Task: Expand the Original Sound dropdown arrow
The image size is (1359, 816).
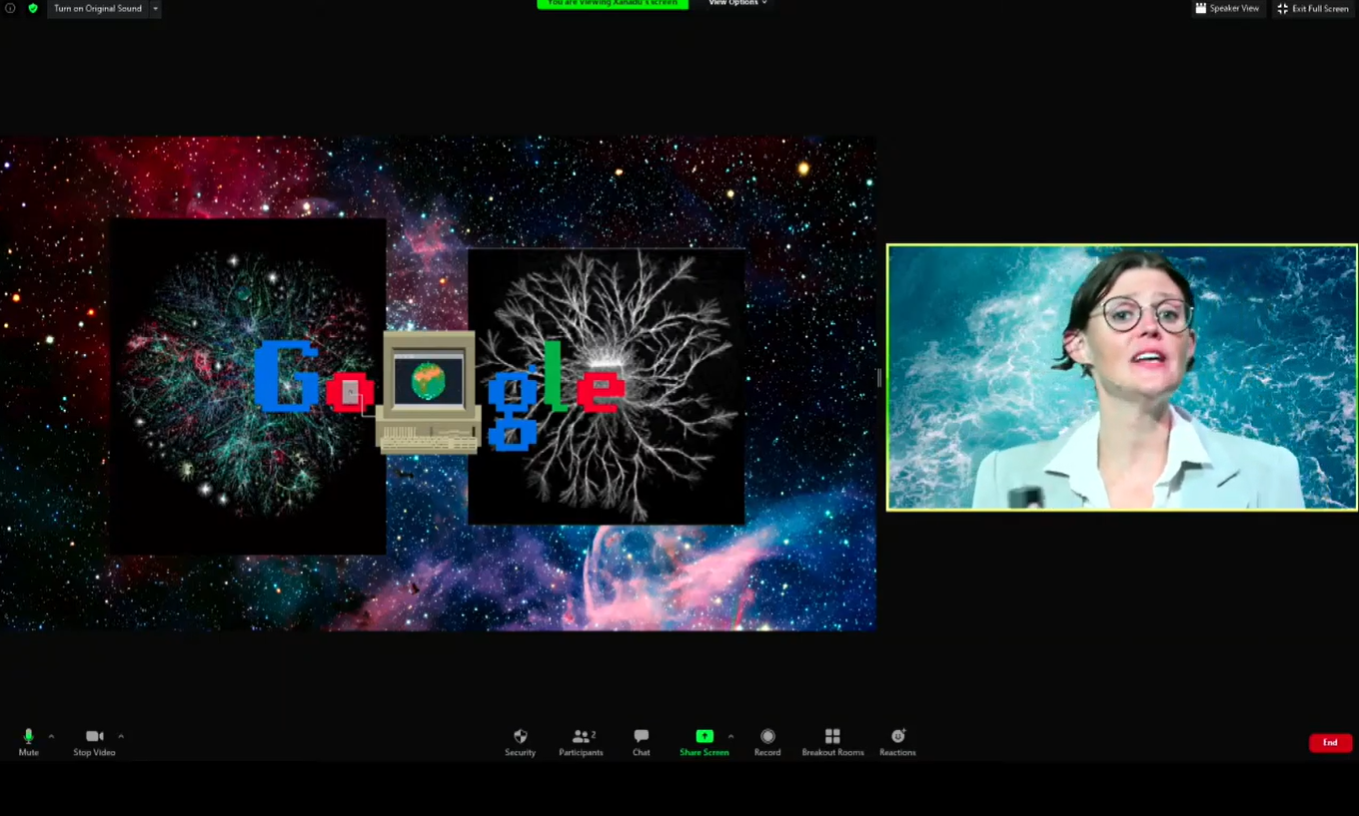Action: coord(155,8)
